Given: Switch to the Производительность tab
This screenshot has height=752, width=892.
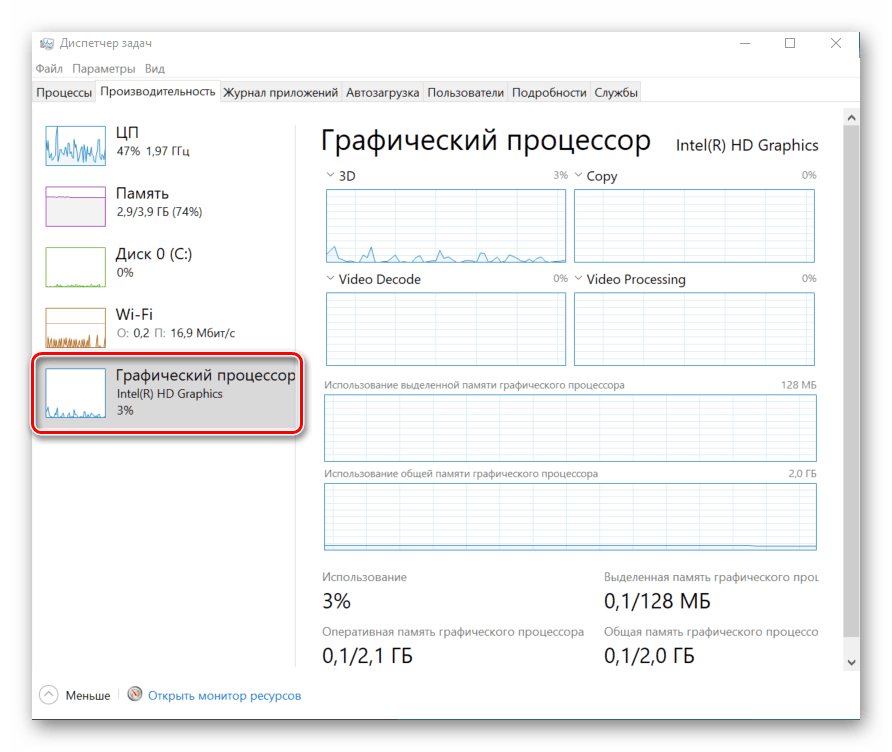Looking at the screenshot, I should pos(158,92).
